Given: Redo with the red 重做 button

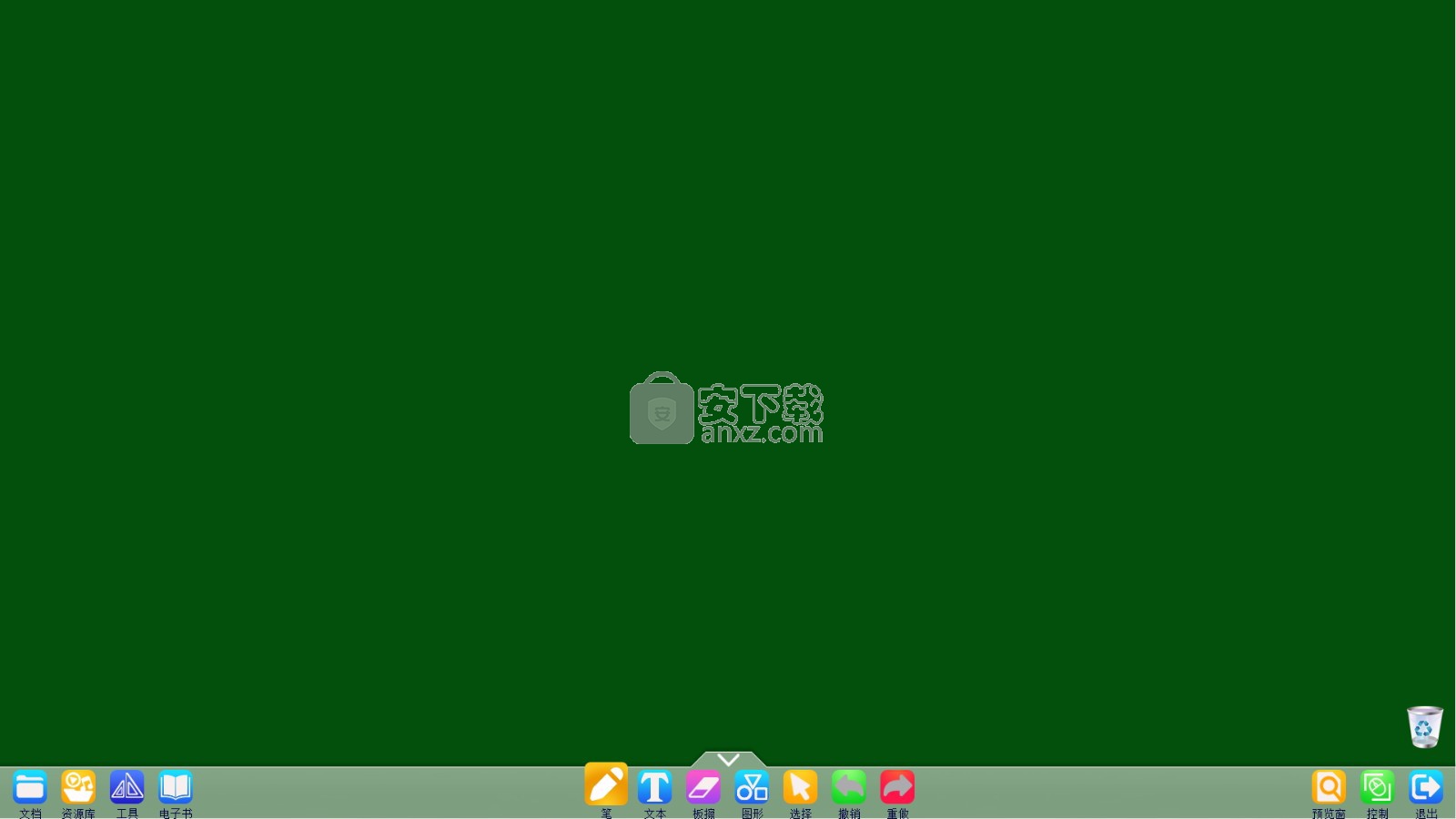Looking at the screenshot, I should coord(897,788).
